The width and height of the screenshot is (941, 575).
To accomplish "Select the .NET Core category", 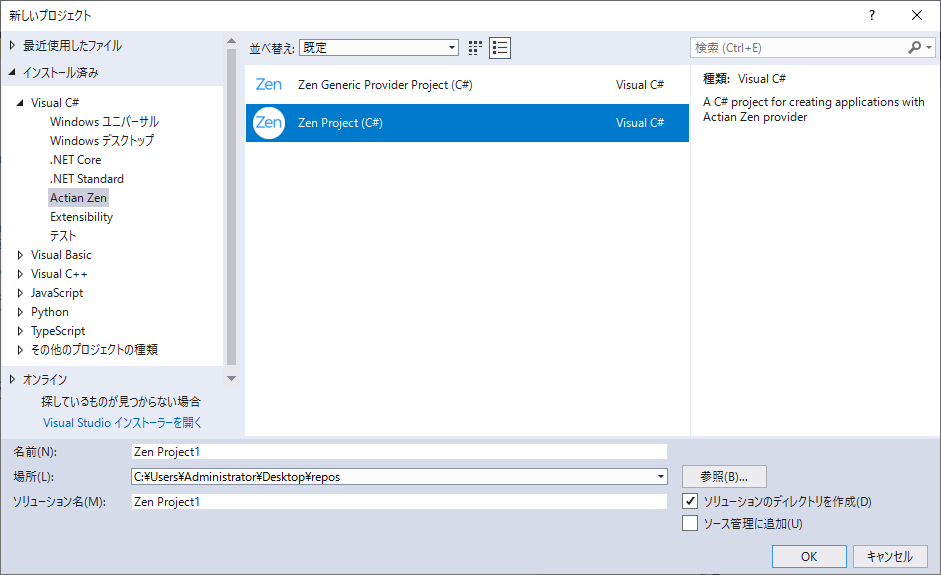I will 75,160.
